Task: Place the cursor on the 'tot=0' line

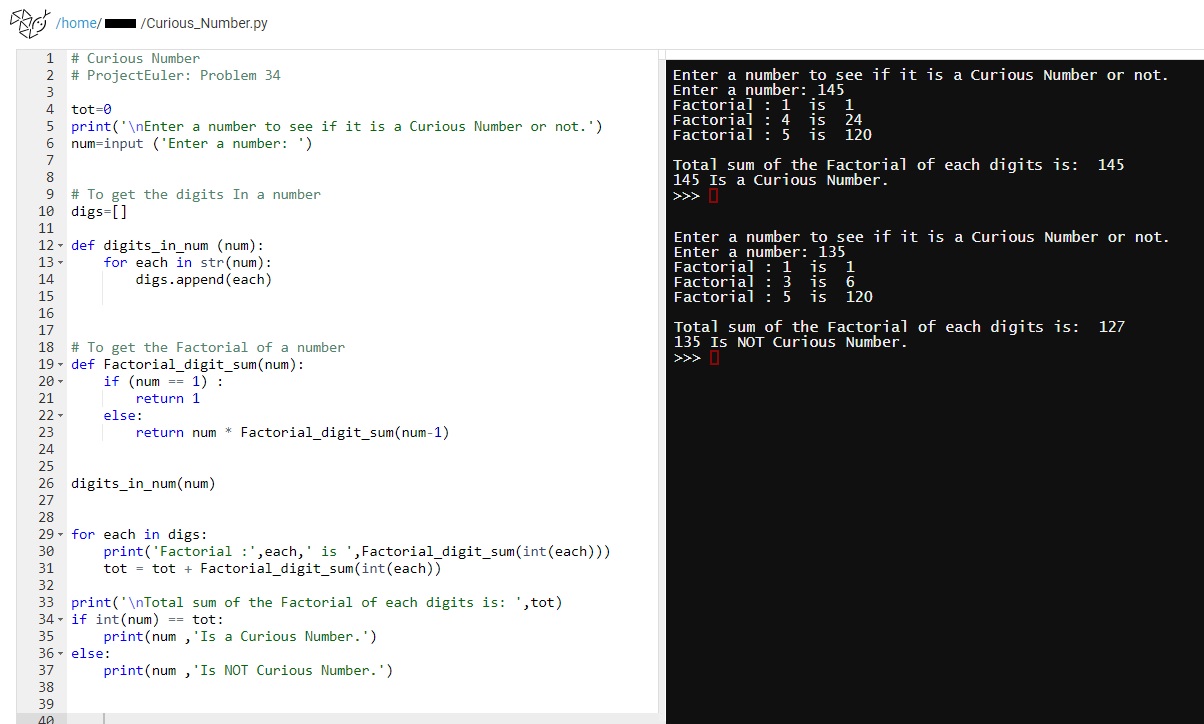Action: (x=92, y=109)
